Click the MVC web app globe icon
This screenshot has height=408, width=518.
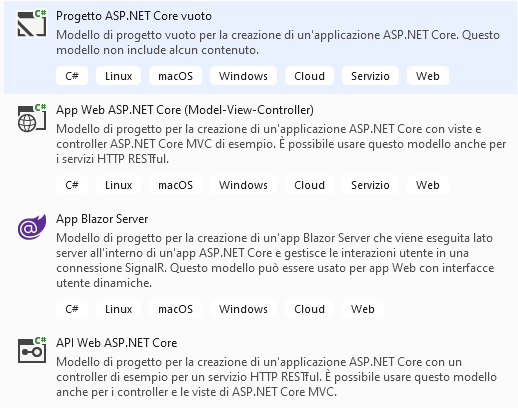(x=32, y=118)
